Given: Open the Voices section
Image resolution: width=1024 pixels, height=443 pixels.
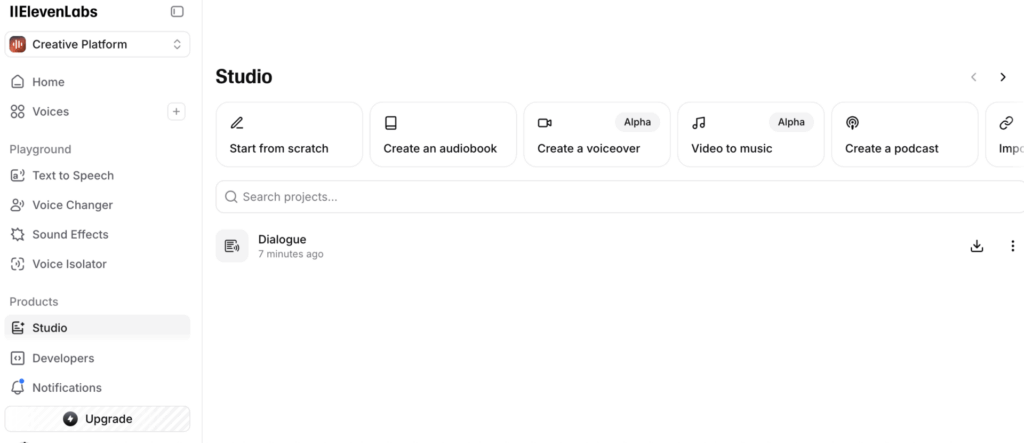Looking at the screenshot, I should pyautogui.click(x=50, y=112).
